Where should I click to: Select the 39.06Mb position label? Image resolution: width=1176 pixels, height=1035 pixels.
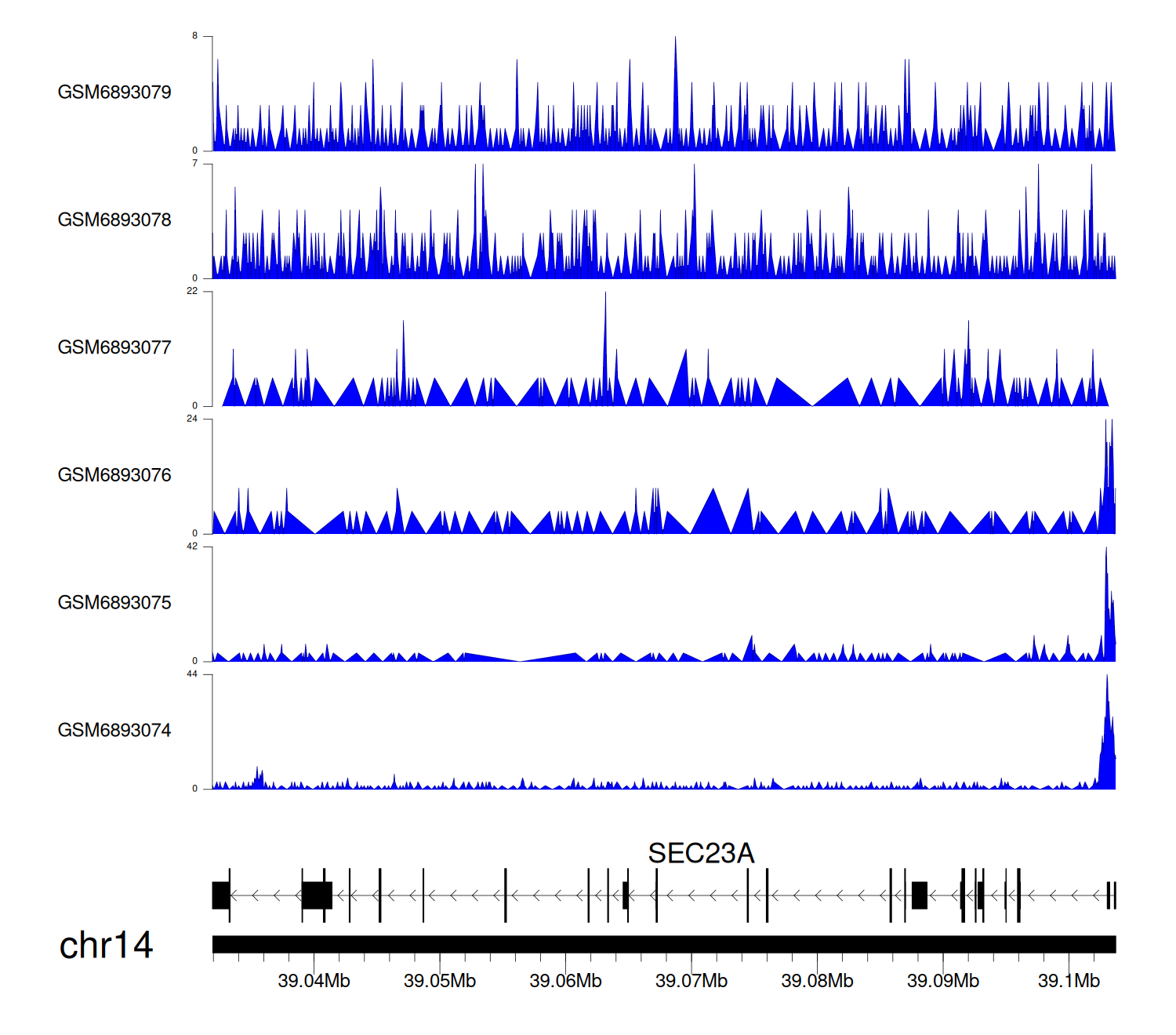tap(565, 981)
